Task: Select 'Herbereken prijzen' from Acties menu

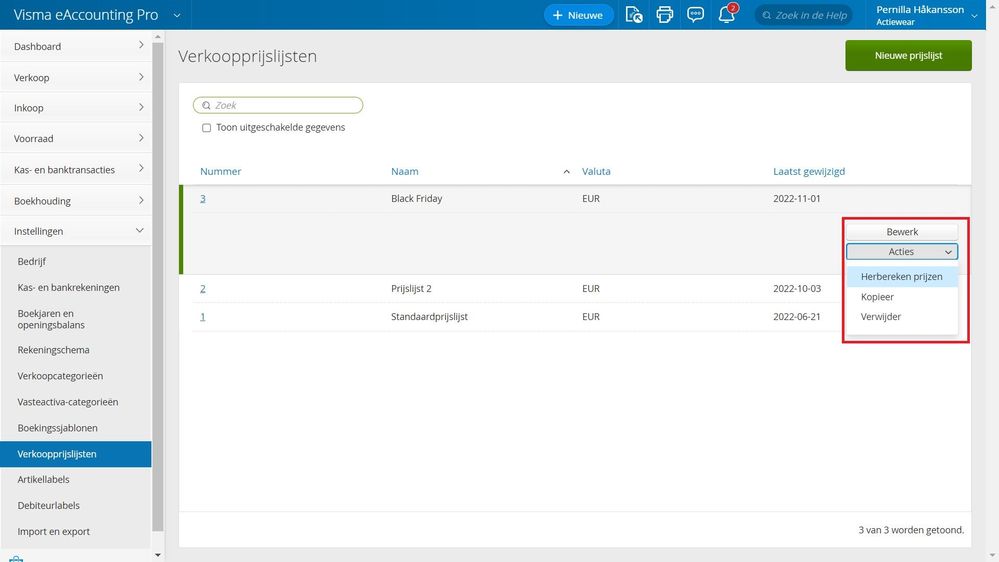Action: tap(901, 277)
